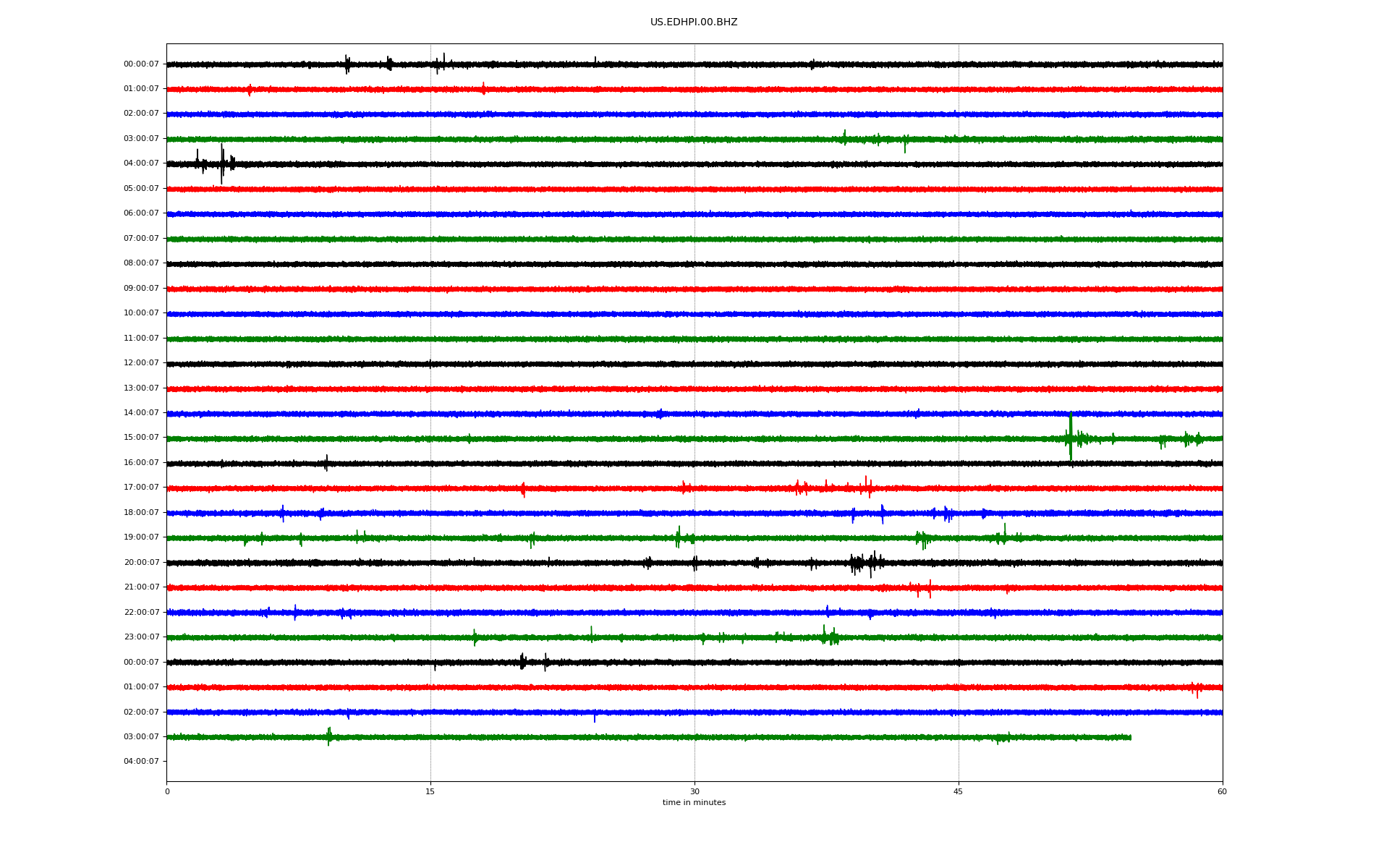The width and height of the screenshot is (1389, 868).
Task: Click the x-axis tick label 60
Action: (x=1222, y=792)
